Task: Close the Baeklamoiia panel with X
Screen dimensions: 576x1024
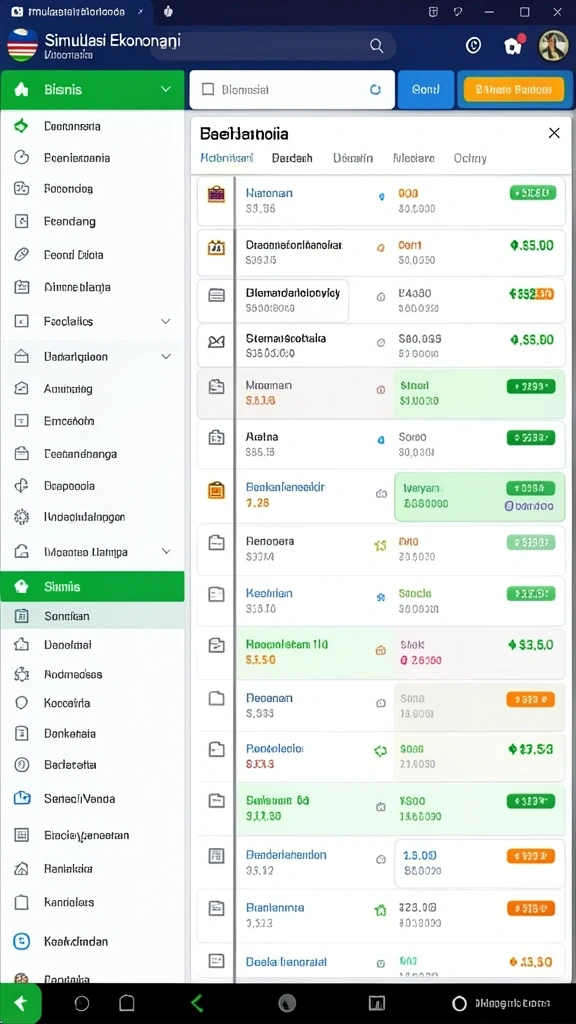Action: 554,133
